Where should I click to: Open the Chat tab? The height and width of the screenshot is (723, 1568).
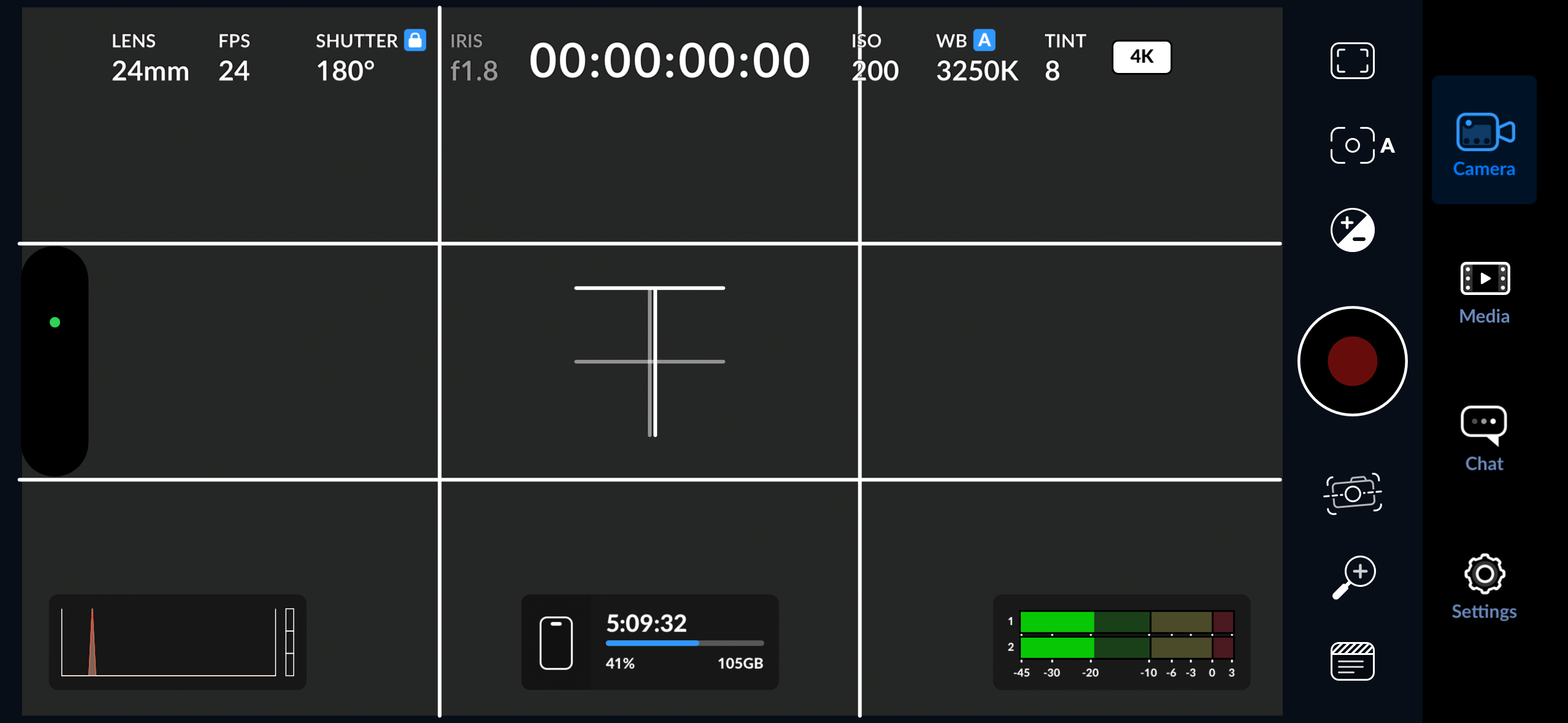click(x=1484, y=439)
